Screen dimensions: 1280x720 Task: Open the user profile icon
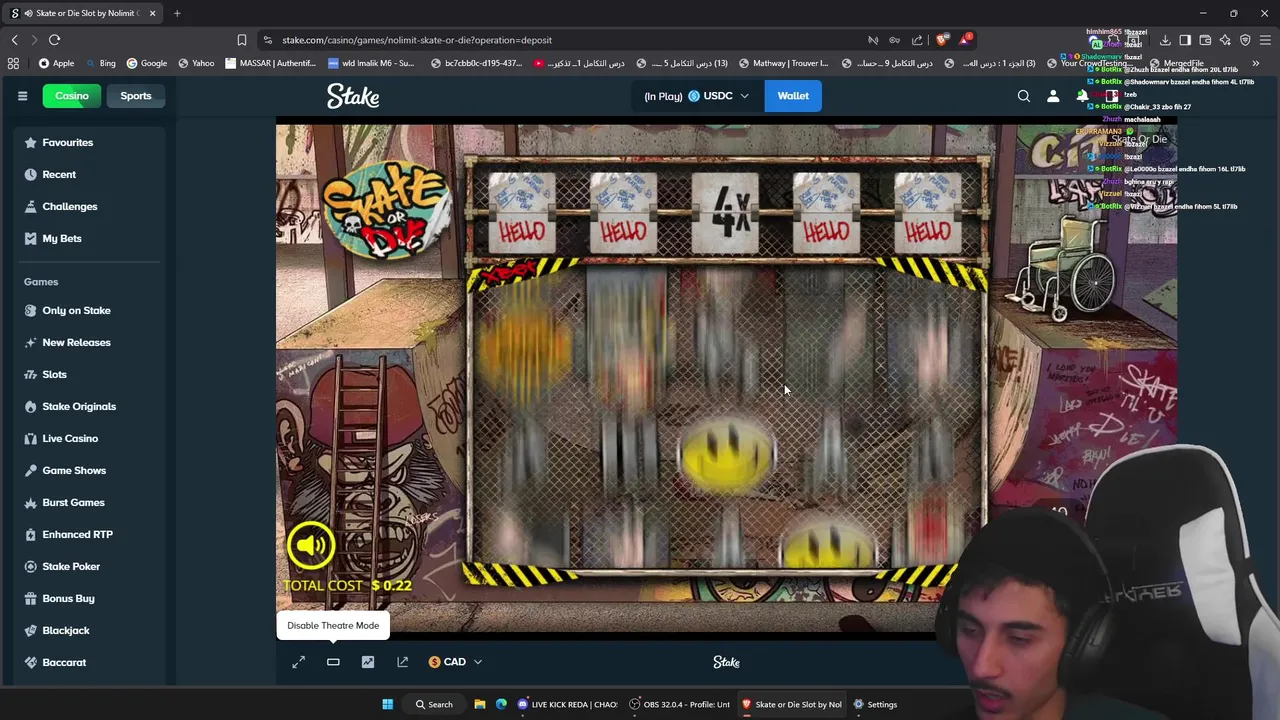(1053, 96)
